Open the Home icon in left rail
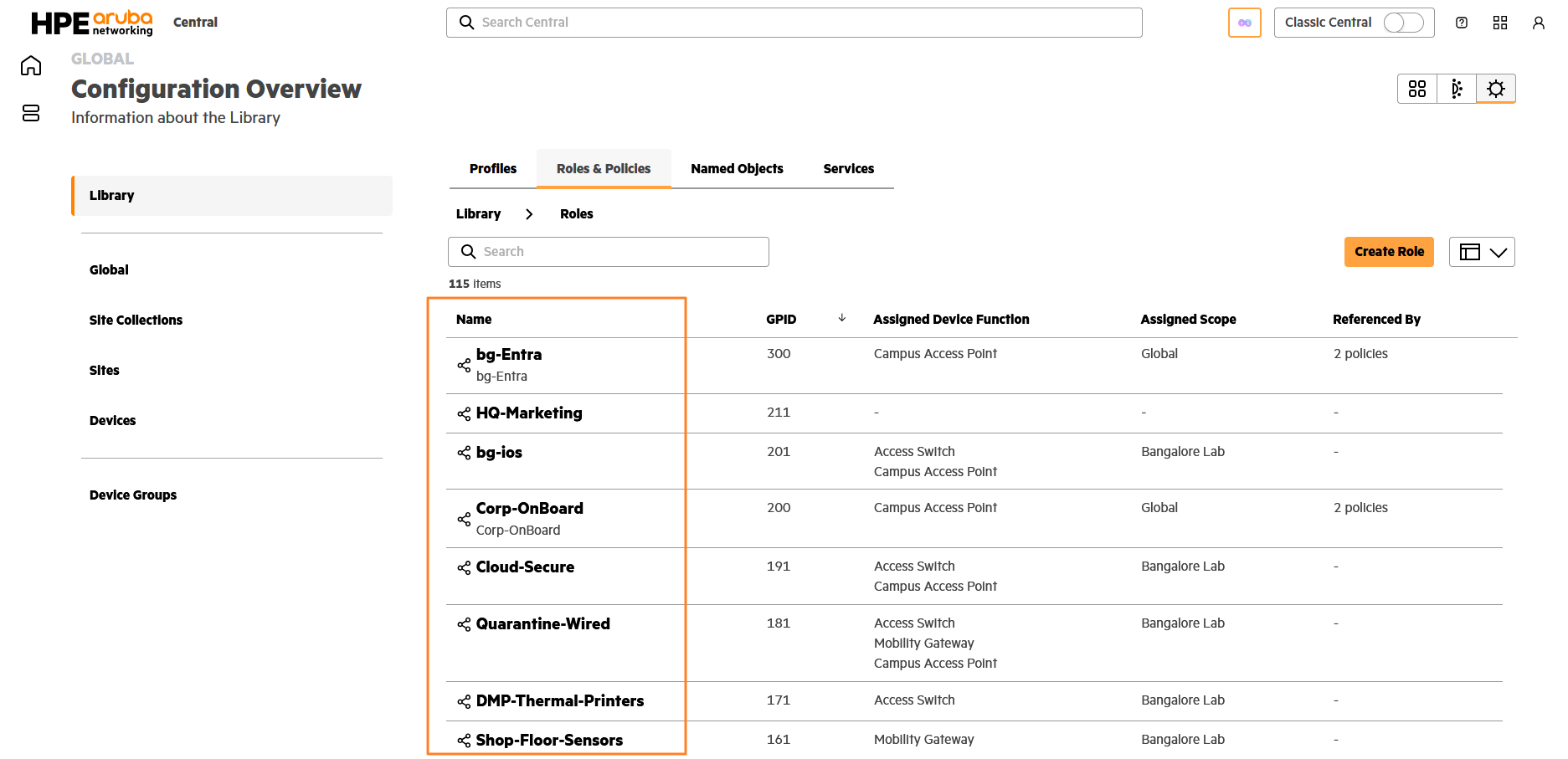This screenshot has width=1568, height=759. pyautogui.click(x=31, y=65)
